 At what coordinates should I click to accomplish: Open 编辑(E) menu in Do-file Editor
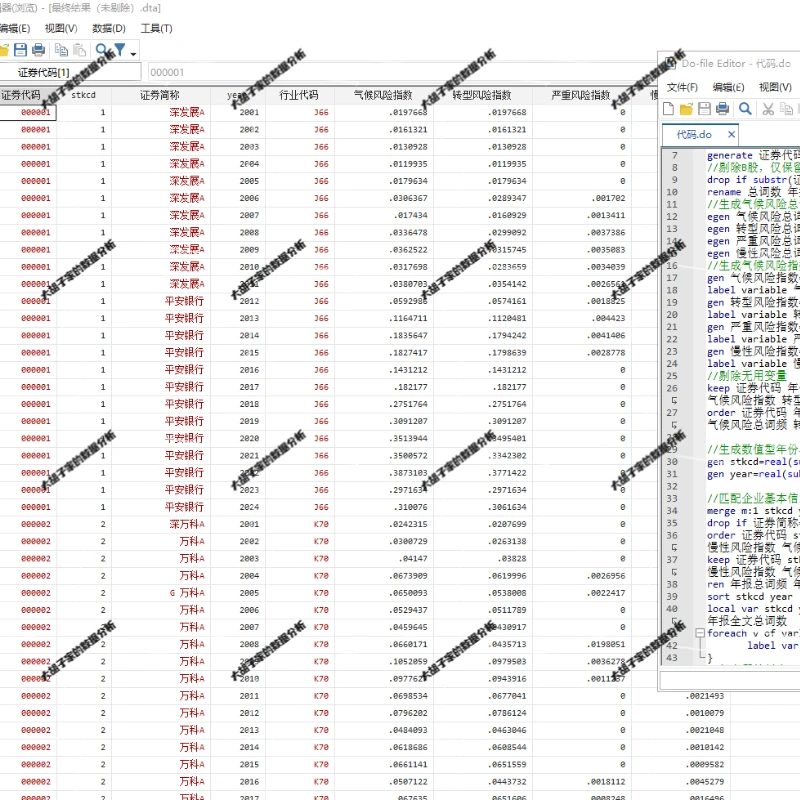728,87
